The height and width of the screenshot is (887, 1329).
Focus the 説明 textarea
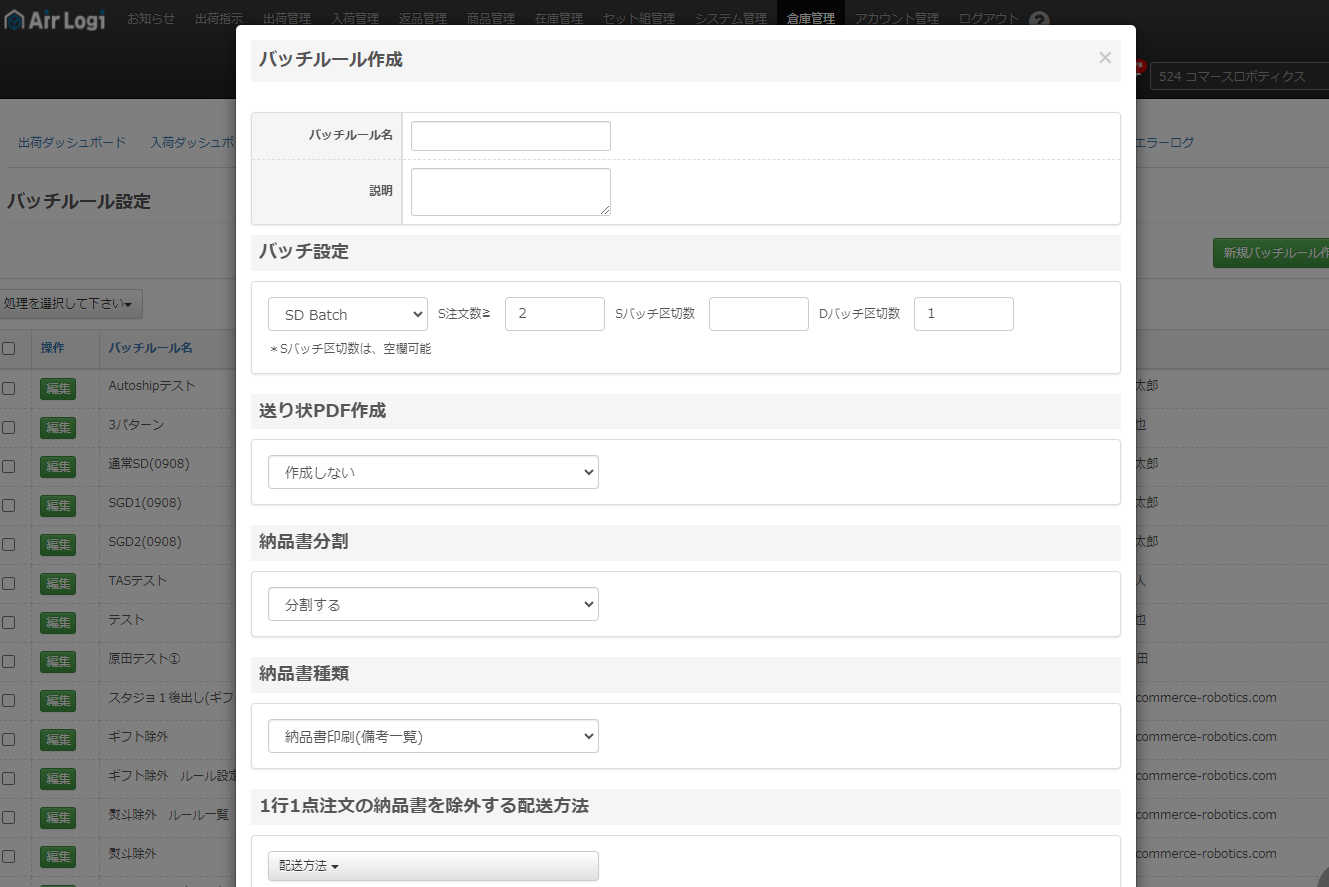pos(510,191)
